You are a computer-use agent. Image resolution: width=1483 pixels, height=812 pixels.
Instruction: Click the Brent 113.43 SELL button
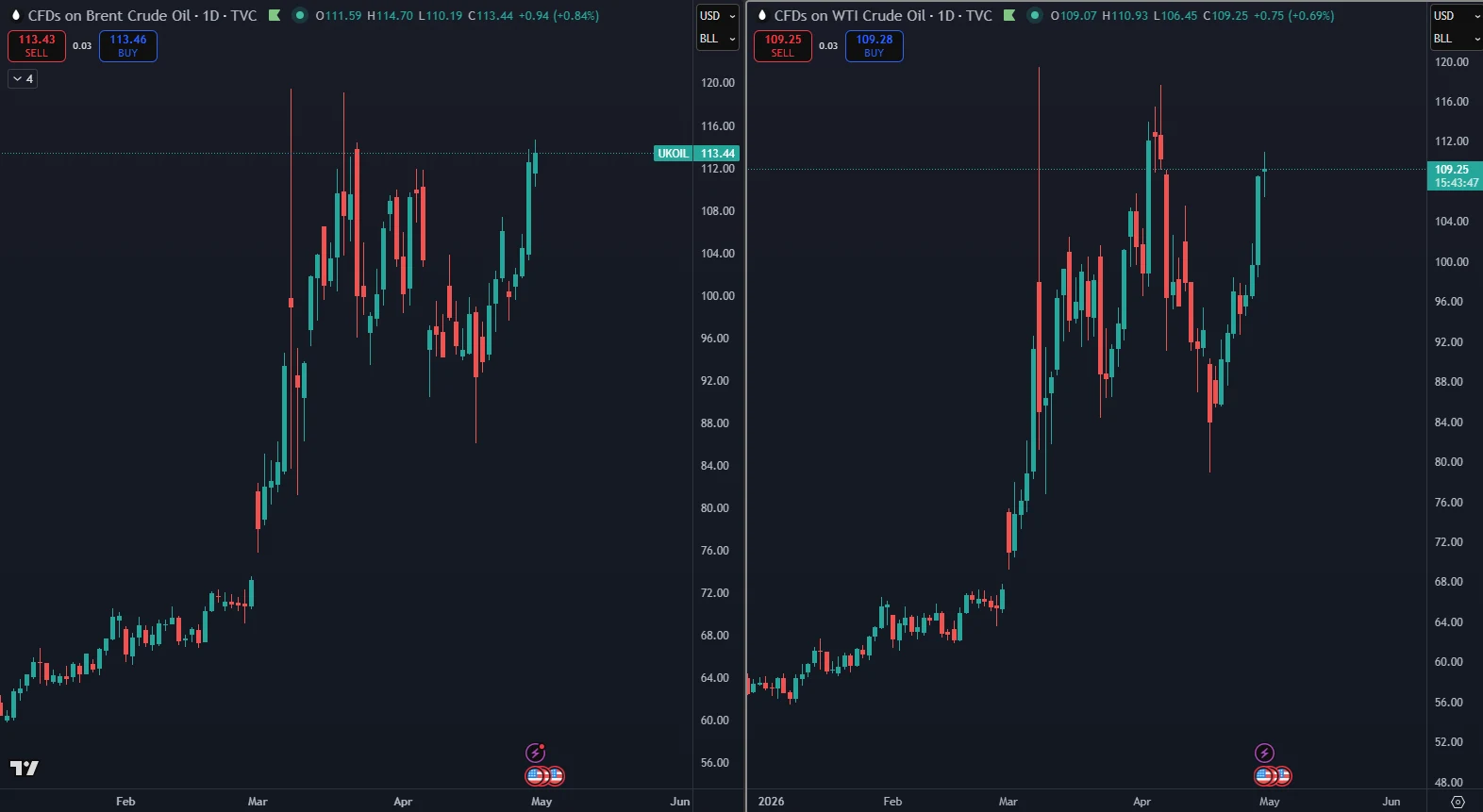click(x=37, y=45)
